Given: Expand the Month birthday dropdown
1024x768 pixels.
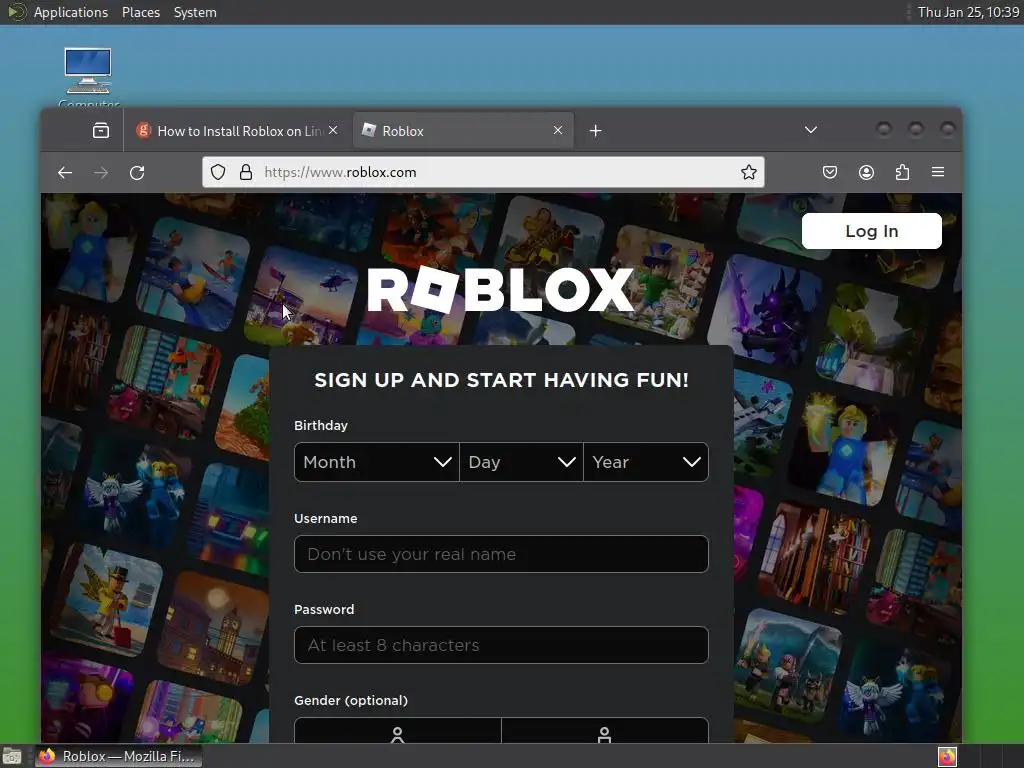Looking at the screenshot, I should click(x=377, y=462).
